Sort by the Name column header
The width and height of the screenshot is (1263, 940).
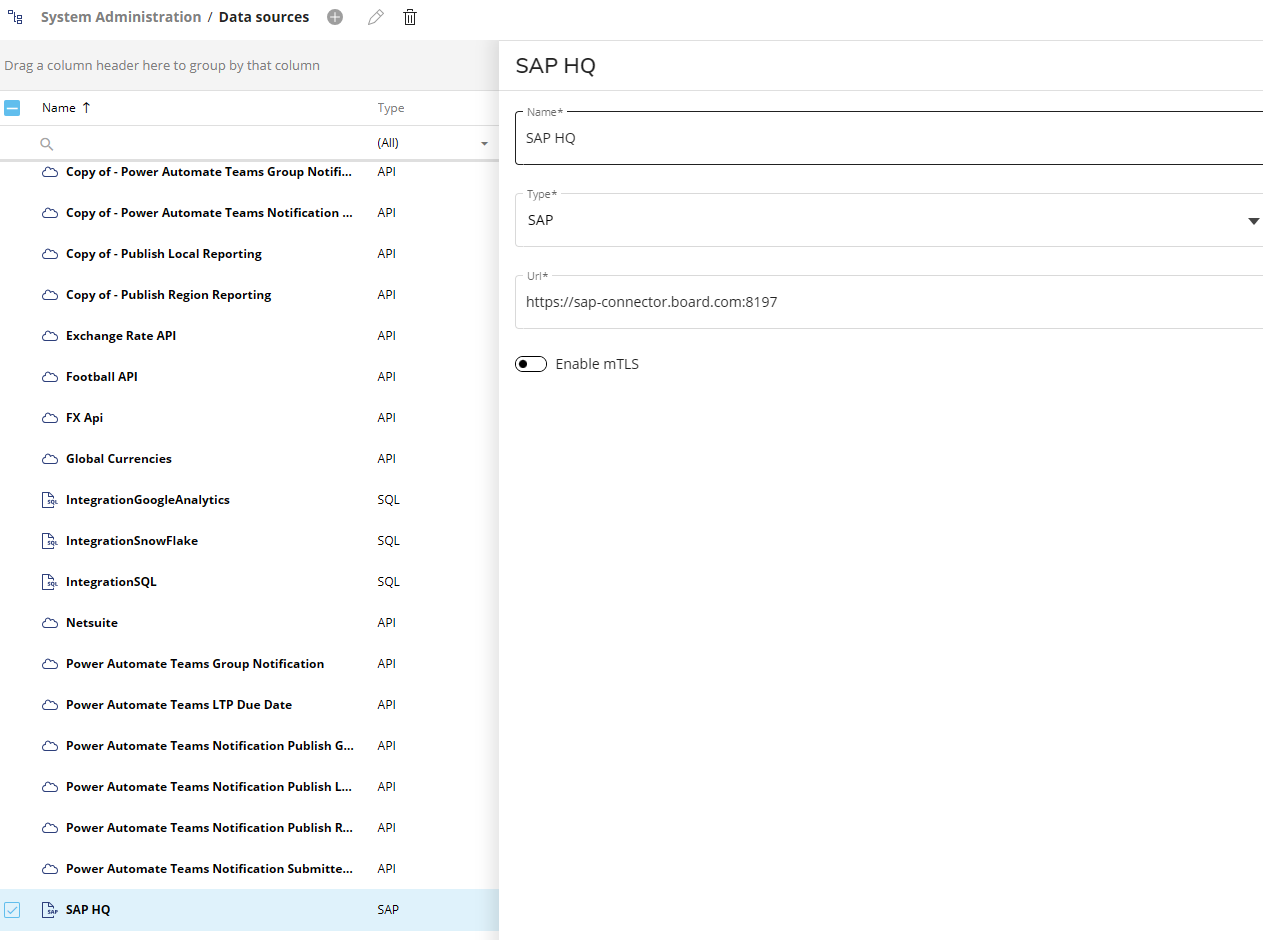59,108
